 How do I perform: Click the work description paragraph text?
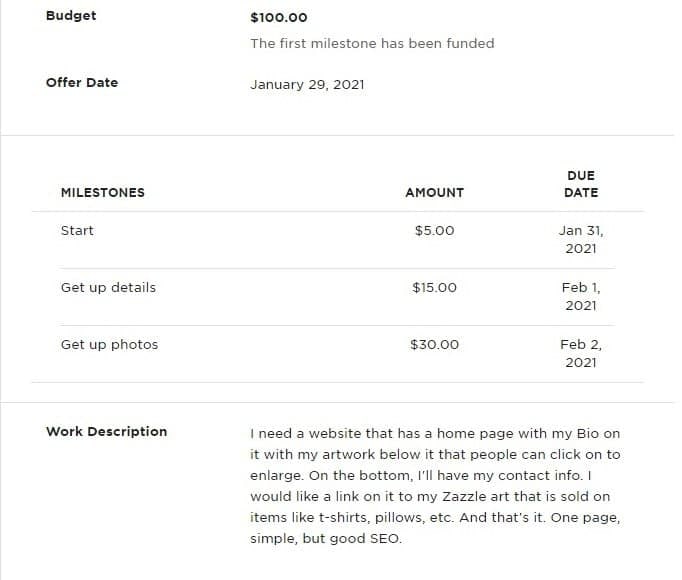coord(435,486)
